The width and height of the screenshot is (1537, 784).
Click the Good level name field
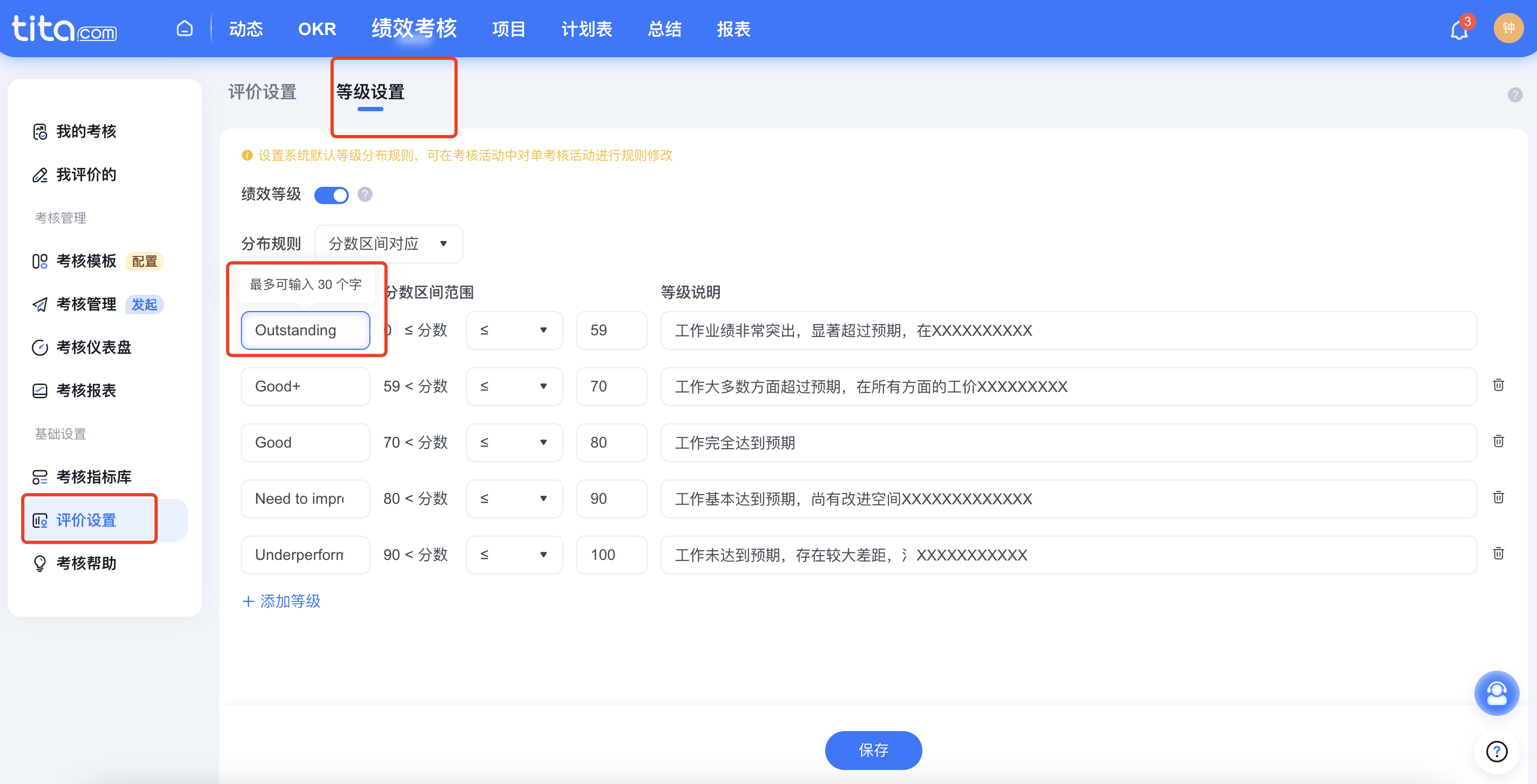pos(306,442)
